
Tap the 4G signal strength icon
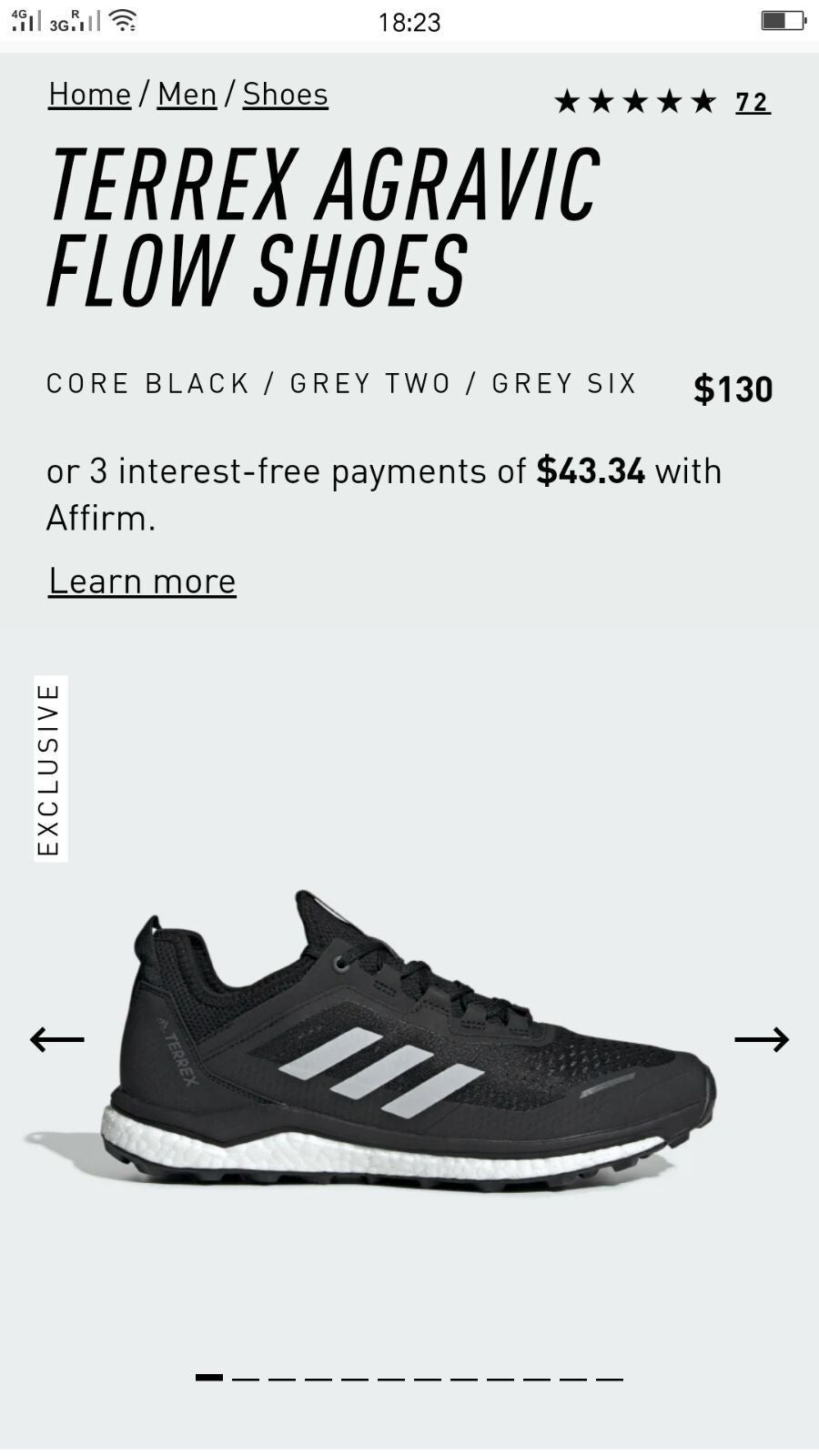(x=25, y=20)
